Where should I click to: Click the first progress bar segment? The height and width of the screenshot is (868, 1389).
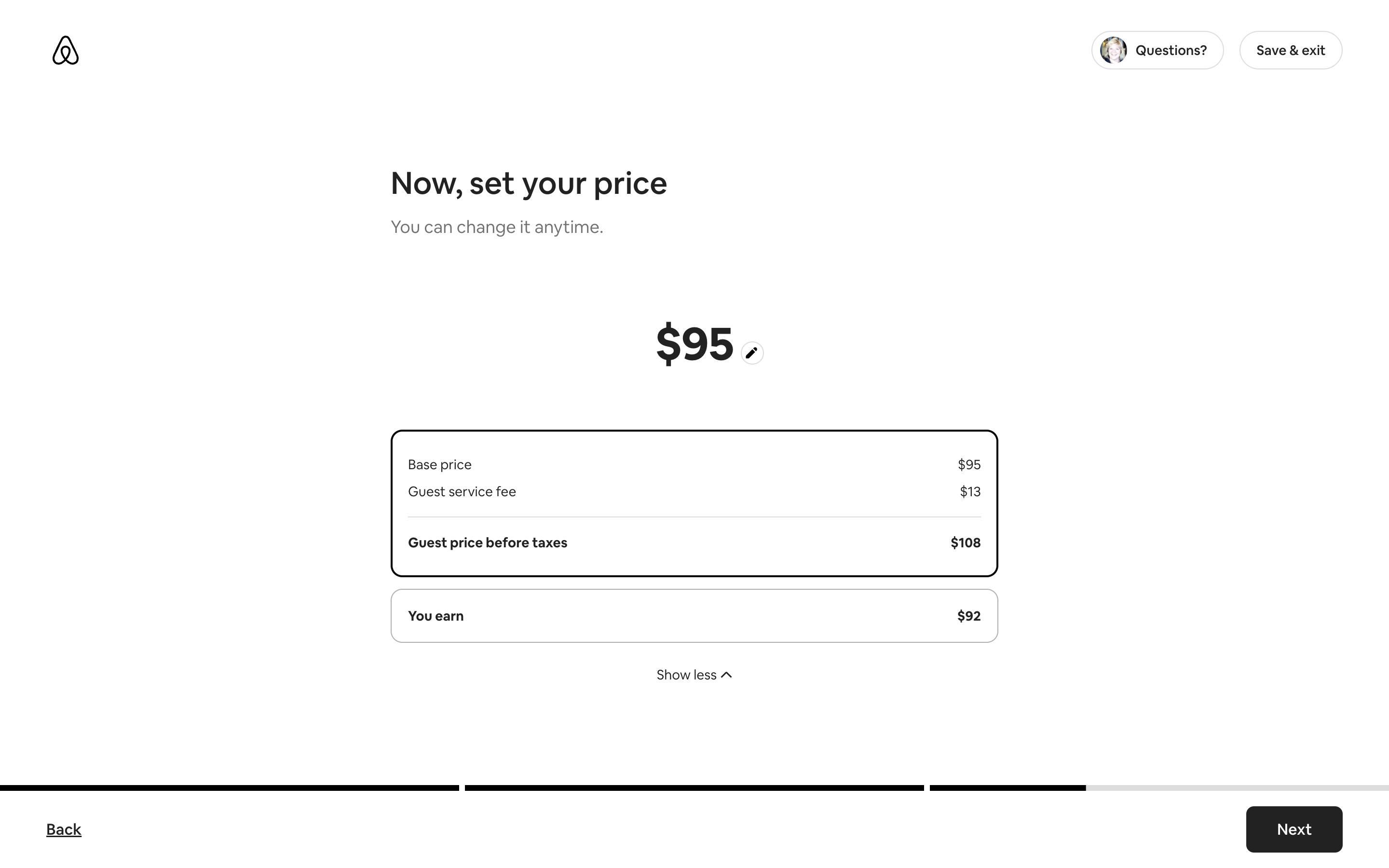pyautogui.click(x=230, y=787)
